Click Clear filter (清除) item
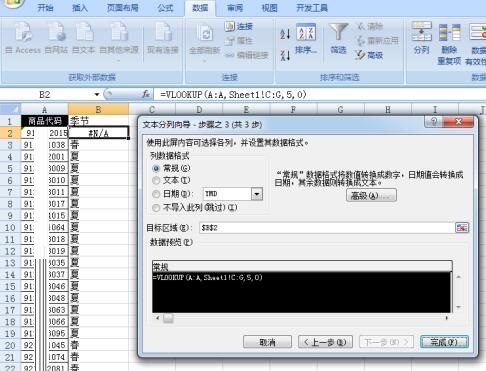The height and width of the screenshot is (371, 486). coord(370,26)
